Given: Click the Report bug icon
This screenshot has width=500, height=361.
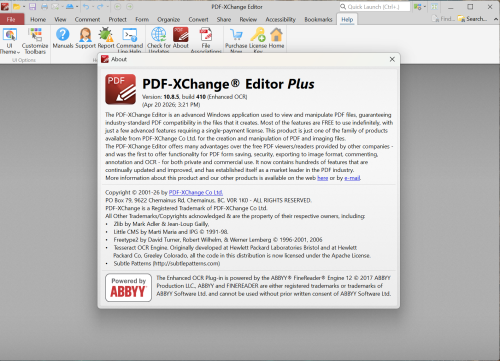Looking at the screenshot, I should (x=106, y=34).
